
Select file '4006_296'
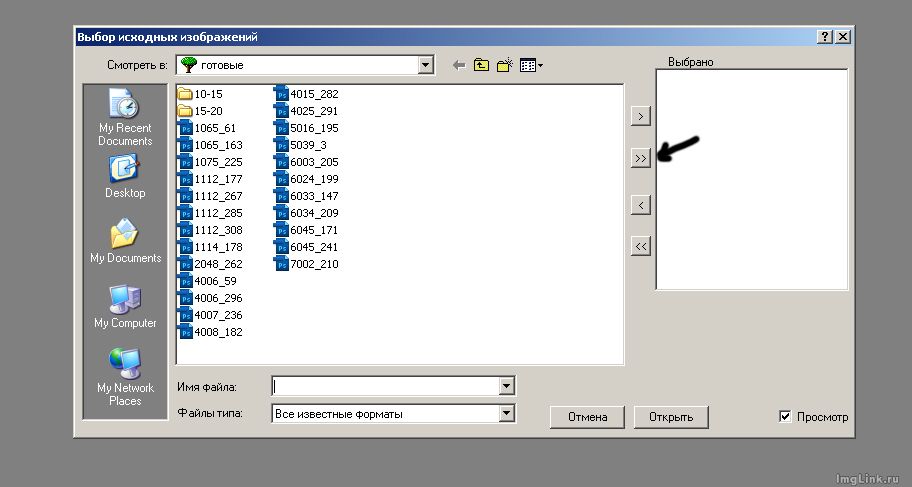tap(211, 298)
